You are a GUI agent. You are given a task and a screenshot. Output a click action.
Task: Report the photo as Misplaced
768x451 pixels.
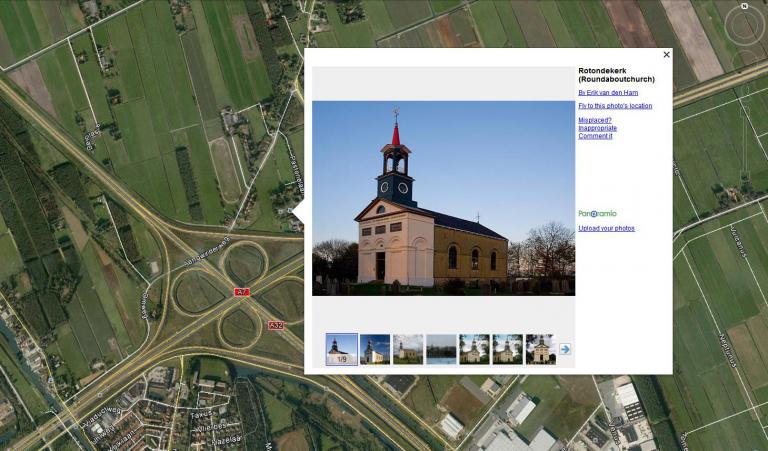point(595,120)
